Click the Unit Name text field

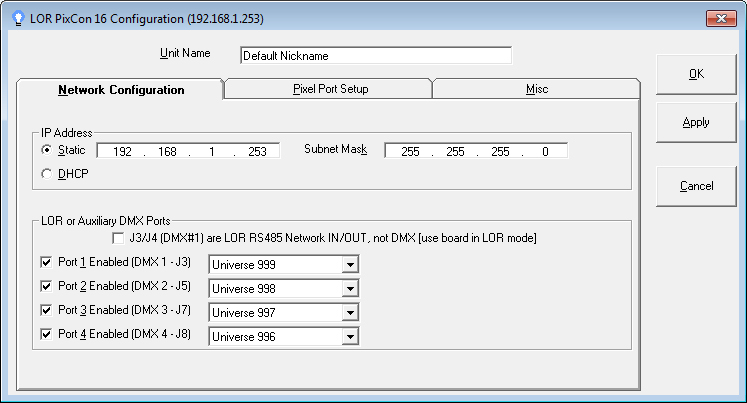[x=375, y=56]
